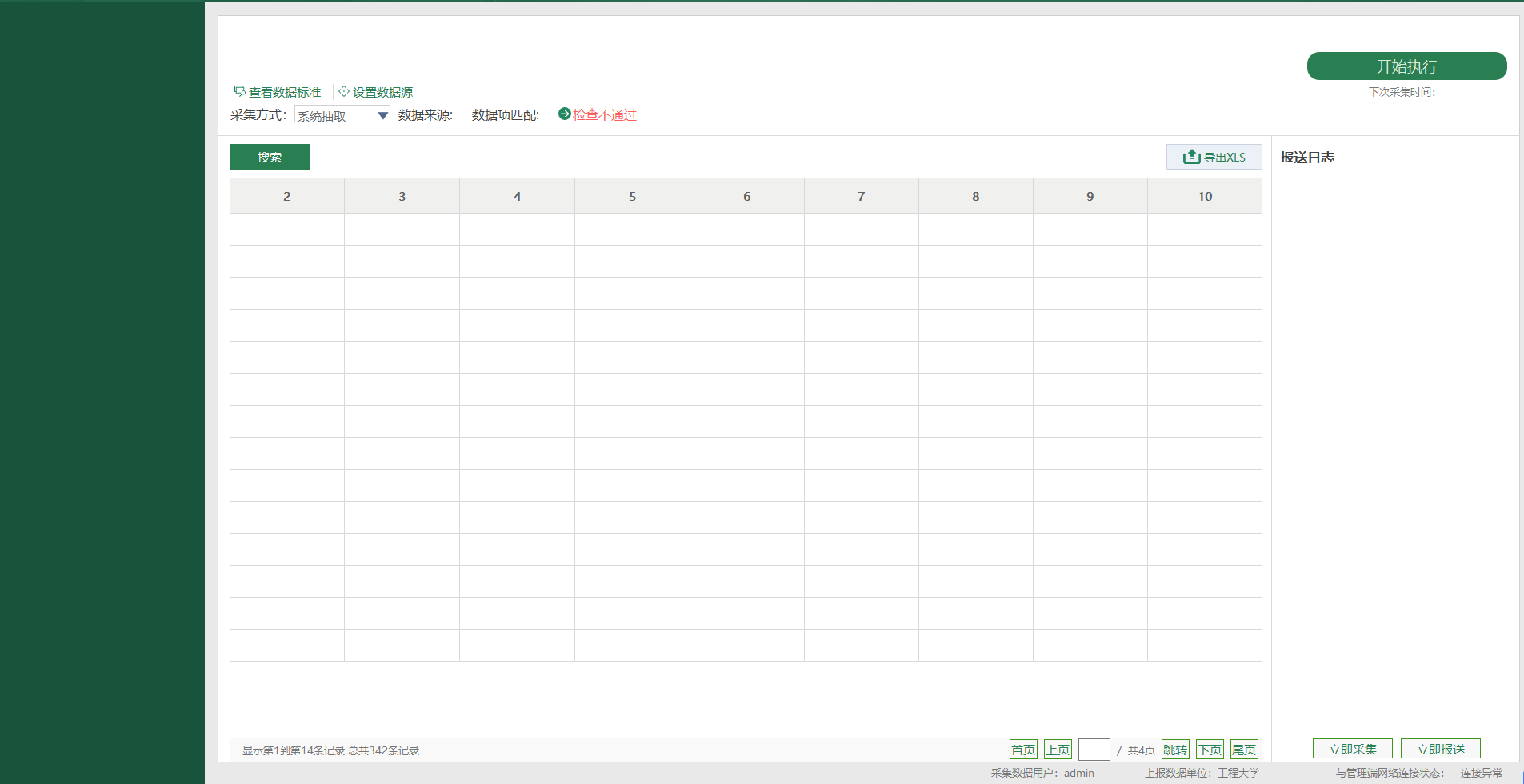Click 采集数据用户 admin status entry
This screenshot has height=784, width=1524.
pos(1042,773)
